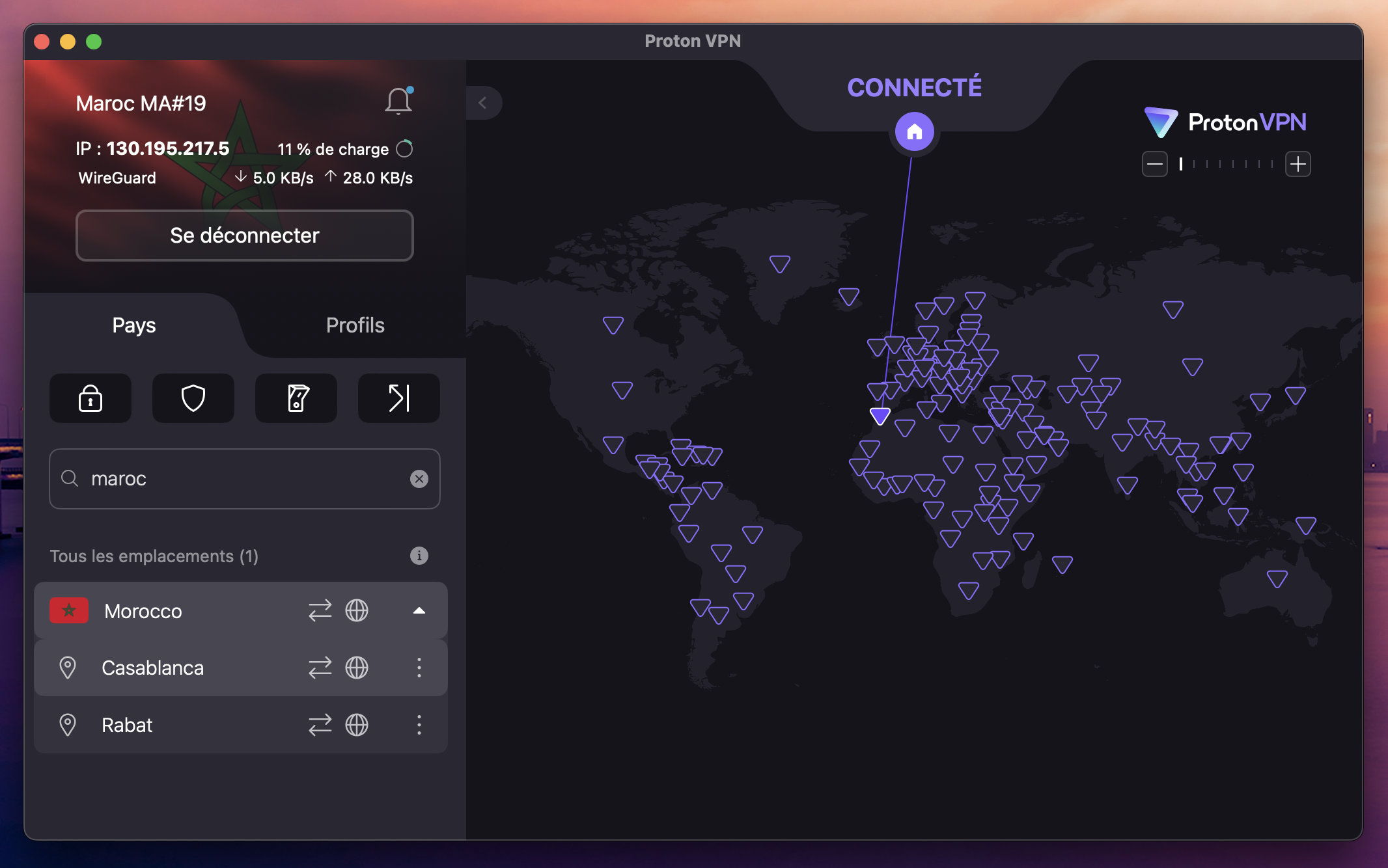Click the 11 % de charge label

[333, 149]
